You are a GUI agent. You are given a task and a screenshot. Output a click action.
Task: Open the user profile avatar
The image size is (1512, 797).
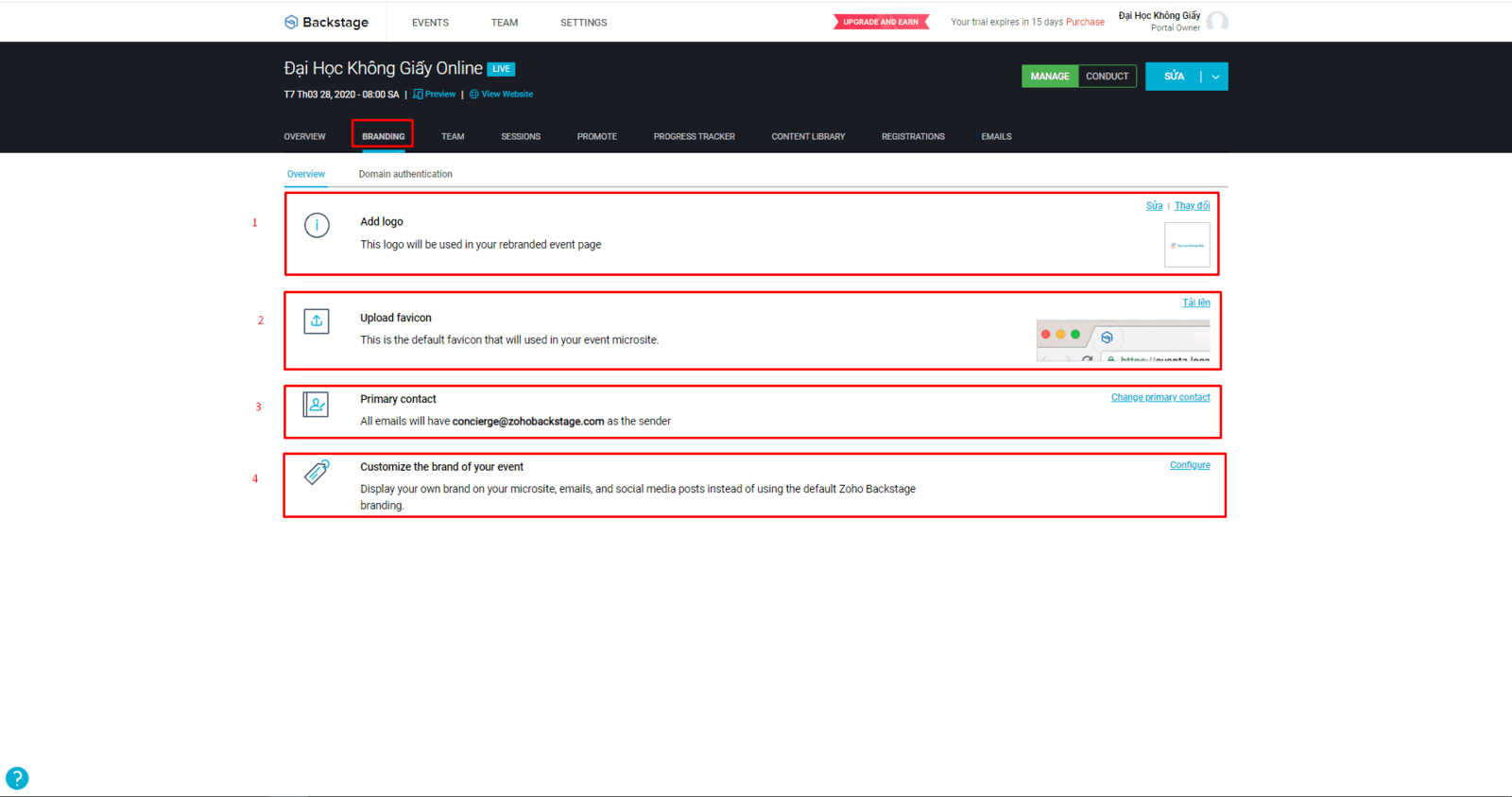coord(1217,22)
